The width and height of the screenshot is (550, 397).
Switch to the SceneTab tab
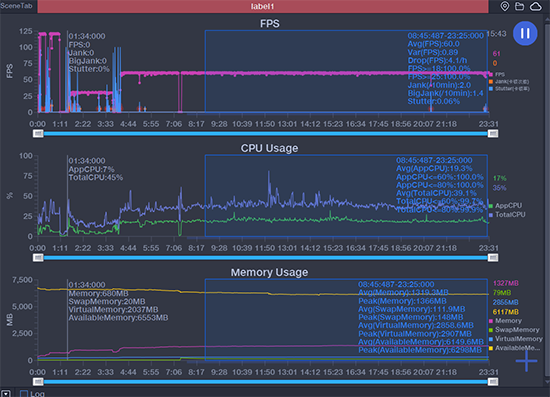point(16,6)
